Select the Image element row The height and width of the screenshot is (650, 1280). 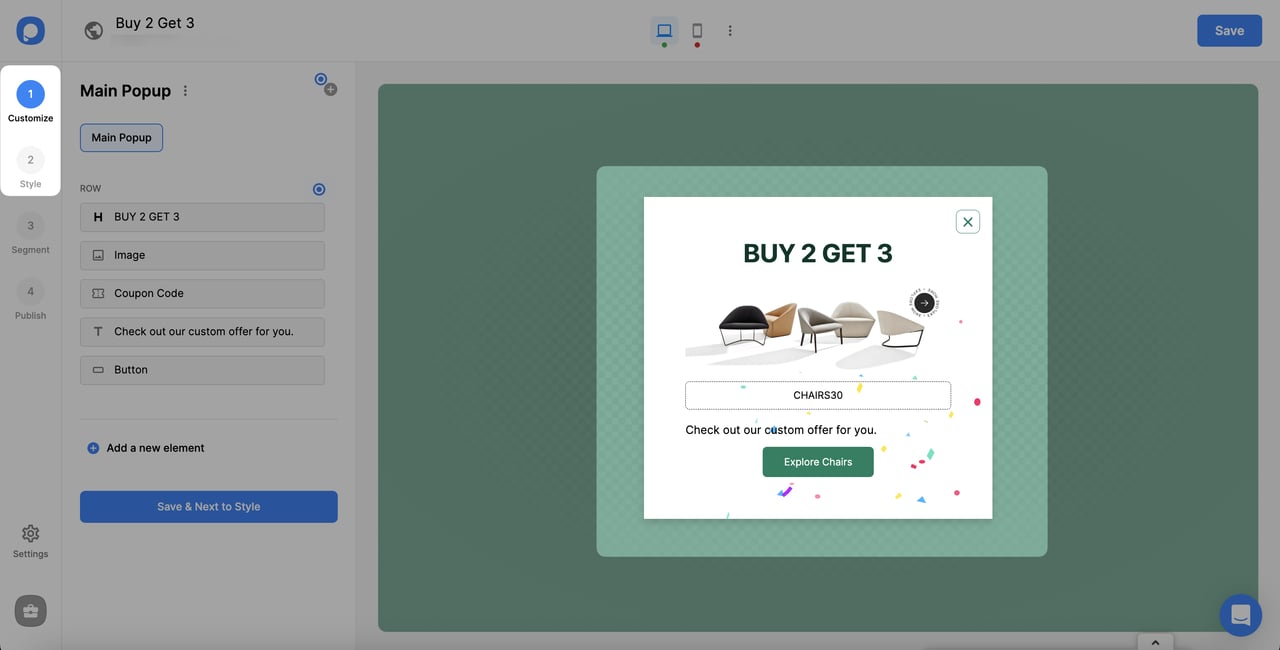(202, 255)
